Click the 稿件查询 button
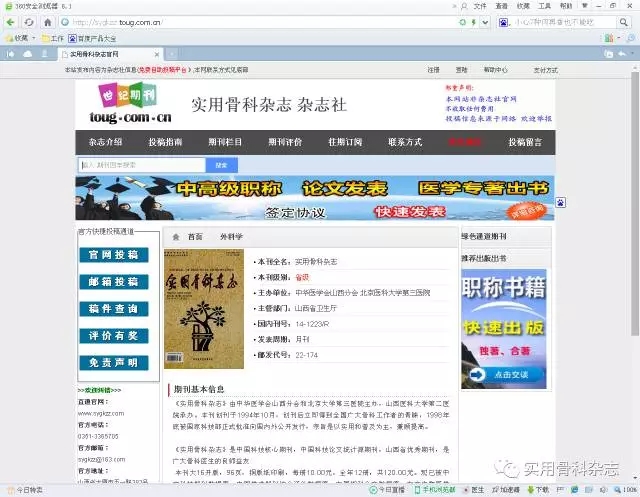The height and width of the screenshot is (497, 640). click(113, 309)
